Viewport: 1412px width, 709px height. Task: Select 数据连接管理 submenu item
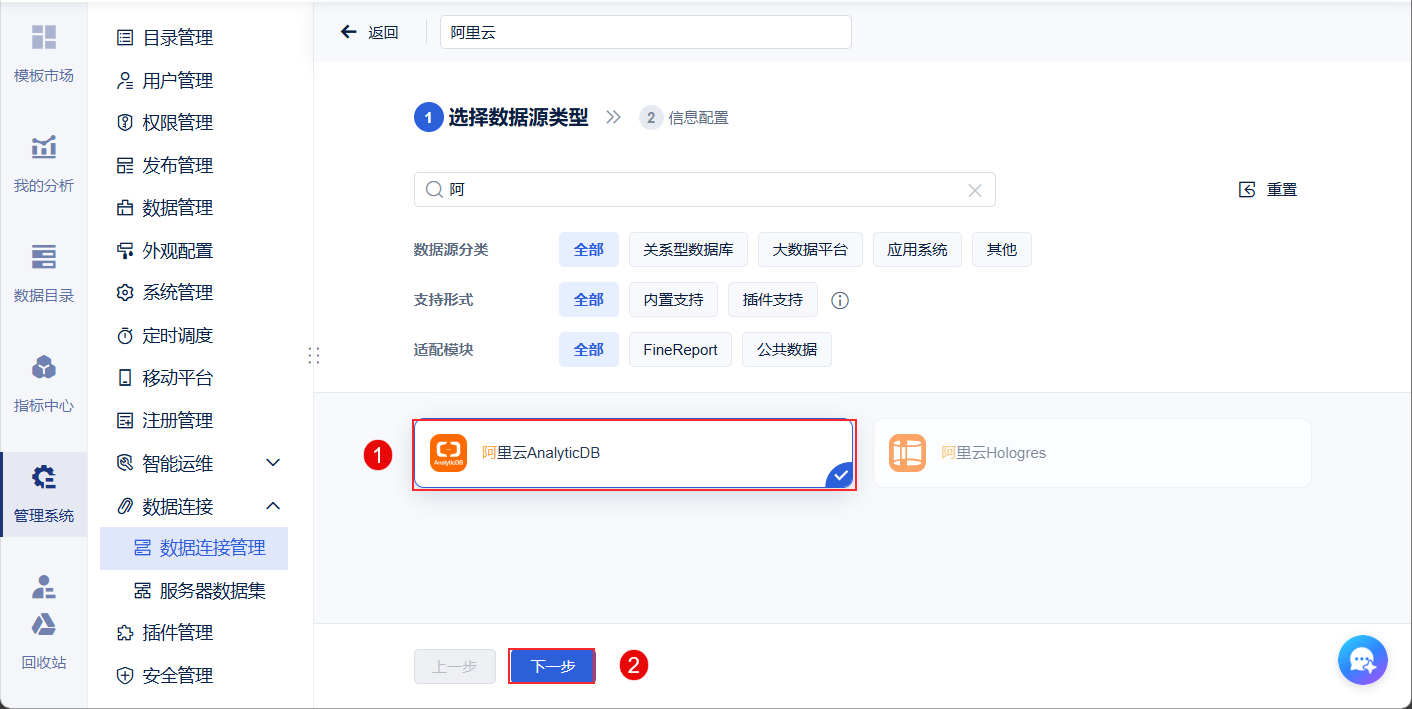pyautogui.click(x=194, y=548)
